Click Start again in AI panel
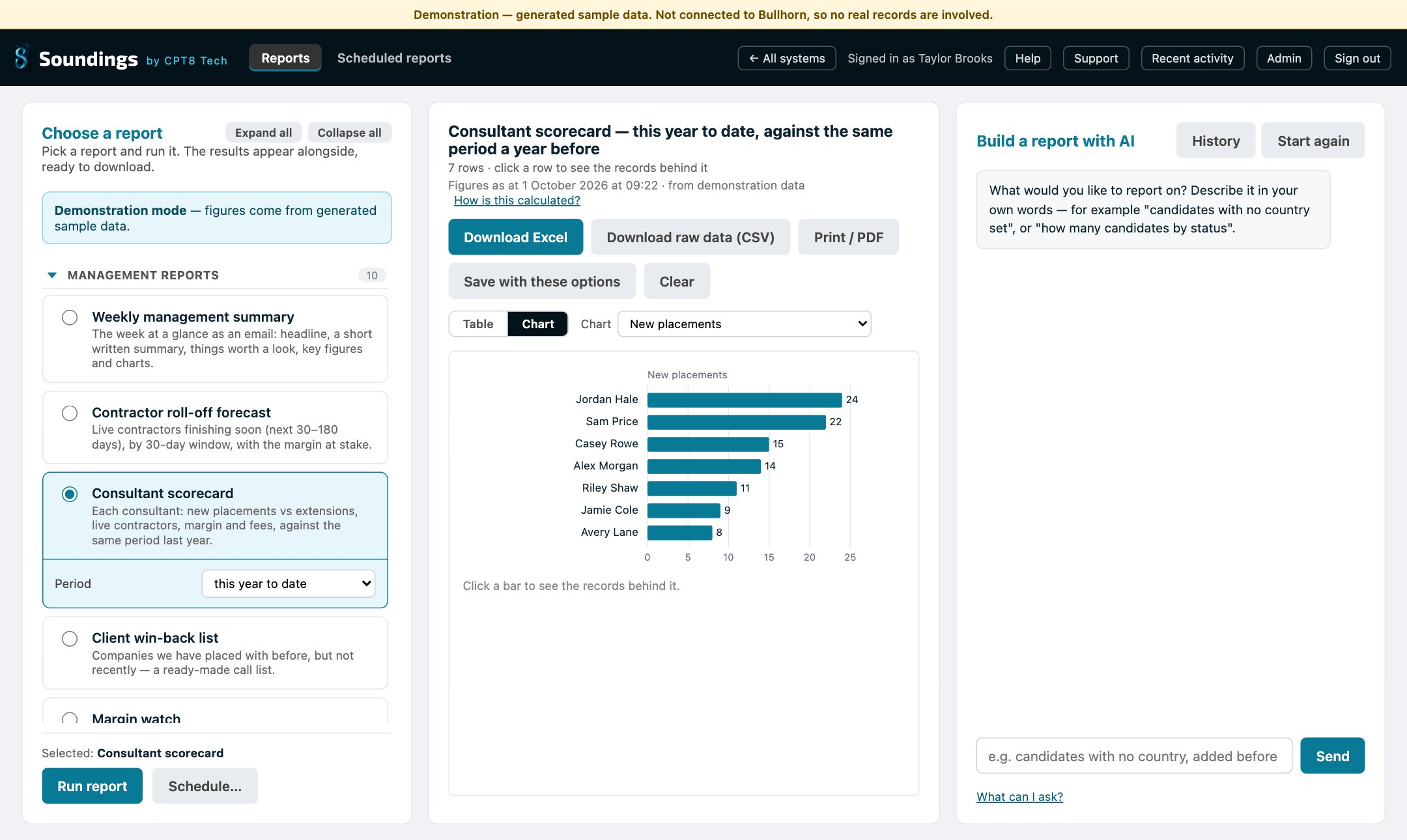Viewport: 1407px width, 840px height. coord(1313,141)
